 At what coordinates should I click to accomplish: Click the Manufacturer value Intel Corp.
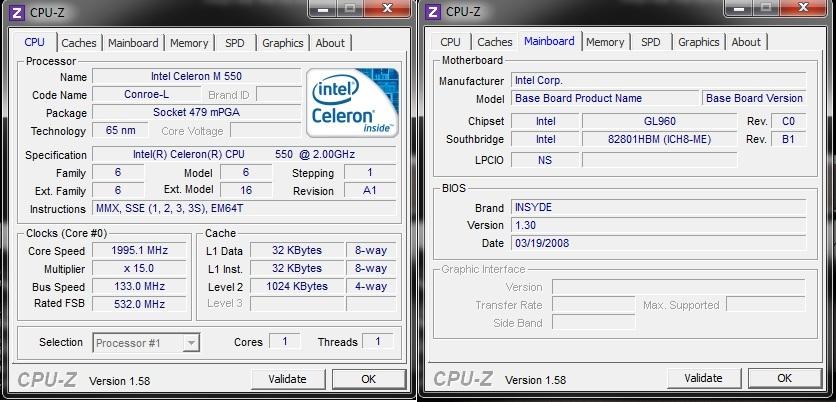[x=658, y=81]
